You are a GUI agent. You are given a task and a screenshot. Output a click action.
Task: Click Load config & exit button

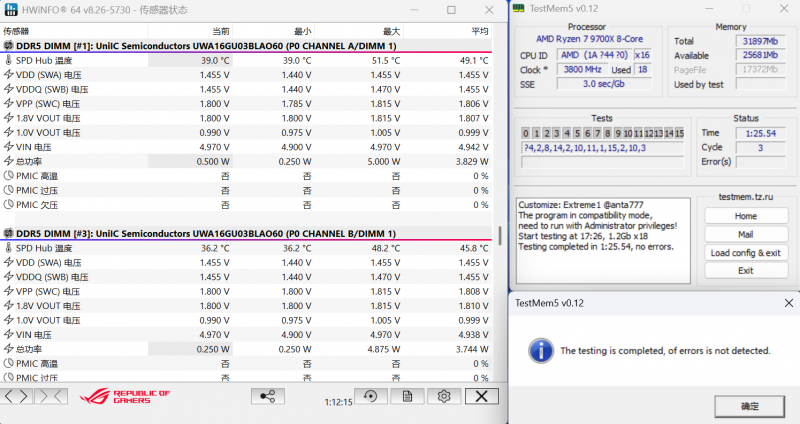(x=745, y=252)
